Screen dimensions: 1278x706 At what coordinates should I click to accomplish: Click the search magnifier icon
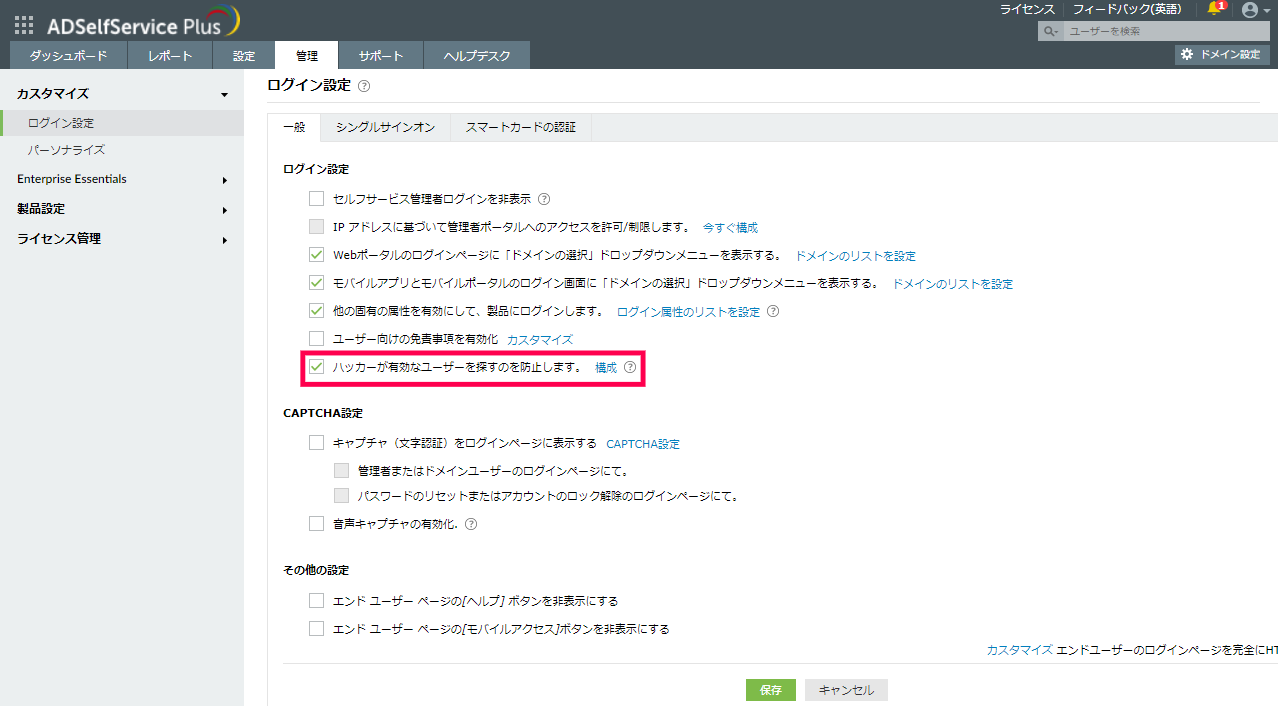[1048, 31]
